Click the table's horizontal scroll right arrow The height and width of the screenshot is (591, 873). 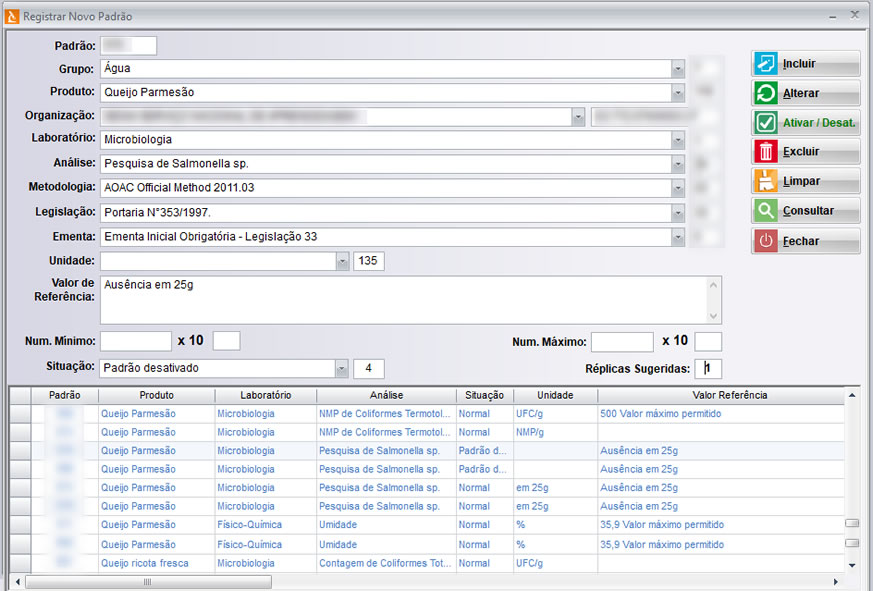point(835,582)
